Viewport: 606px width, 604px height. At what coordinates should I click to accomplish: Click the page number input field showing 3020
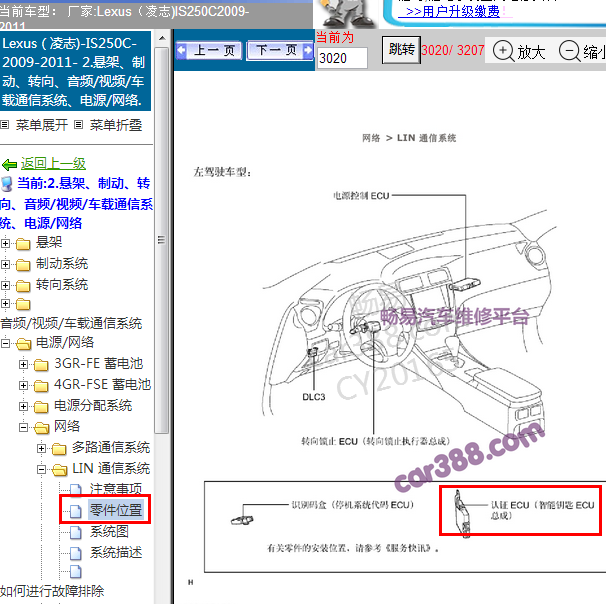point(342,58)
